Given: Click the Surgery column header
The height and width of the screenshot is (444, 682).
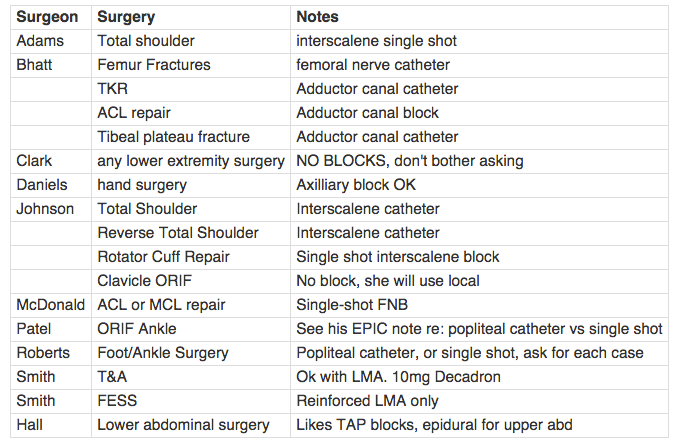Looking at the screenshot, I should tap(191, 17).
